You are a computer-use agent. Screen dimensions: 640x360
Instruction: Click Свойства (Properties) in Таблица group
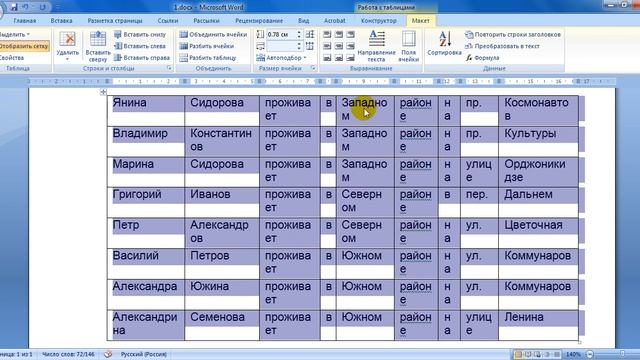[12, 58]
